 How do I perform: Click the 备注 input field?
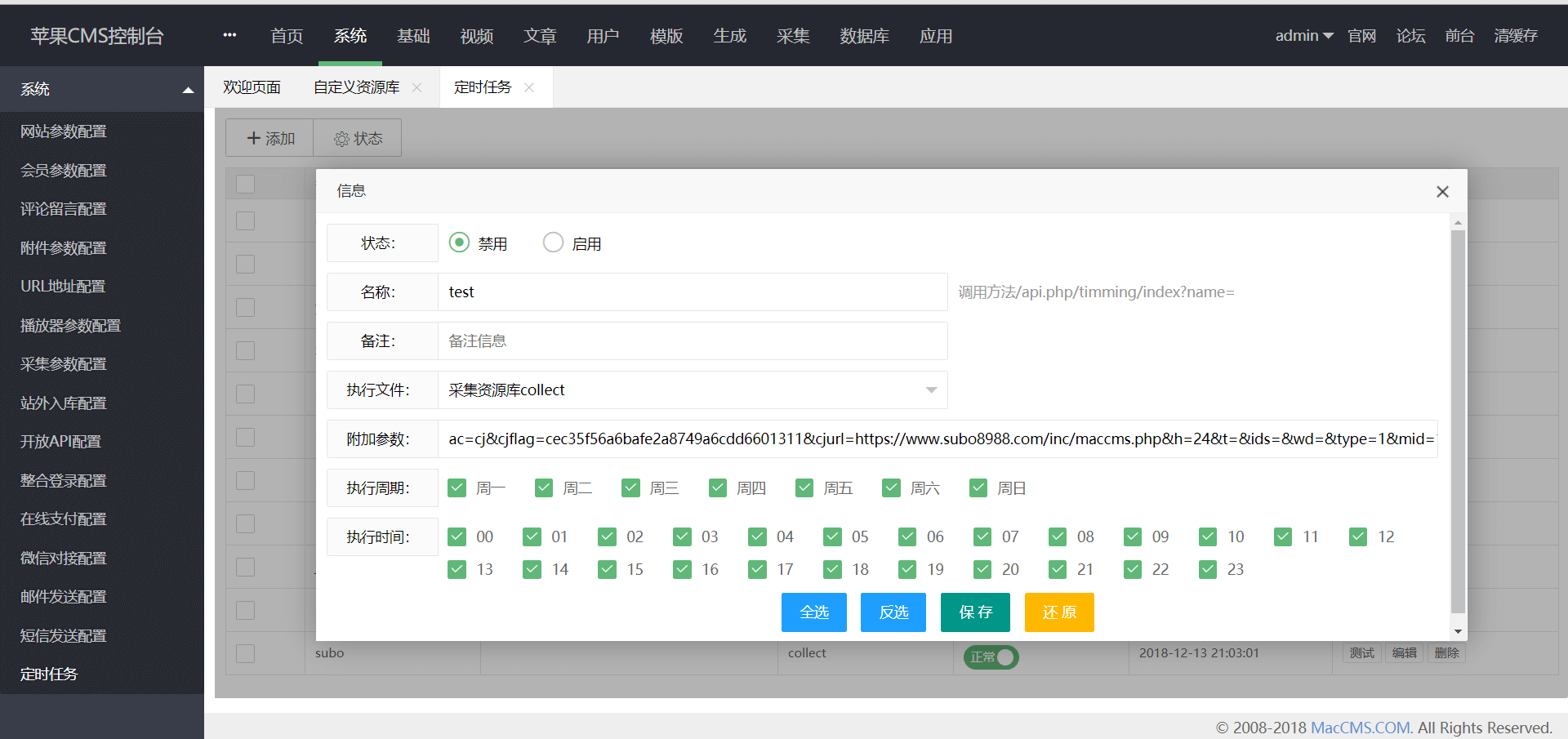click(x=693, y=341)
